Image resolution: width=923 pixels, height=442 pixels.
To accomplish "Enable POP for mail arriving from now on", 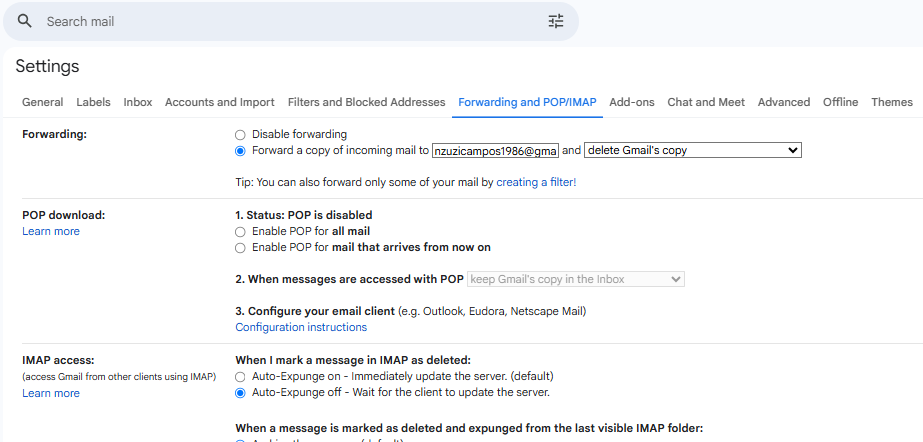I will click(240, 247).
